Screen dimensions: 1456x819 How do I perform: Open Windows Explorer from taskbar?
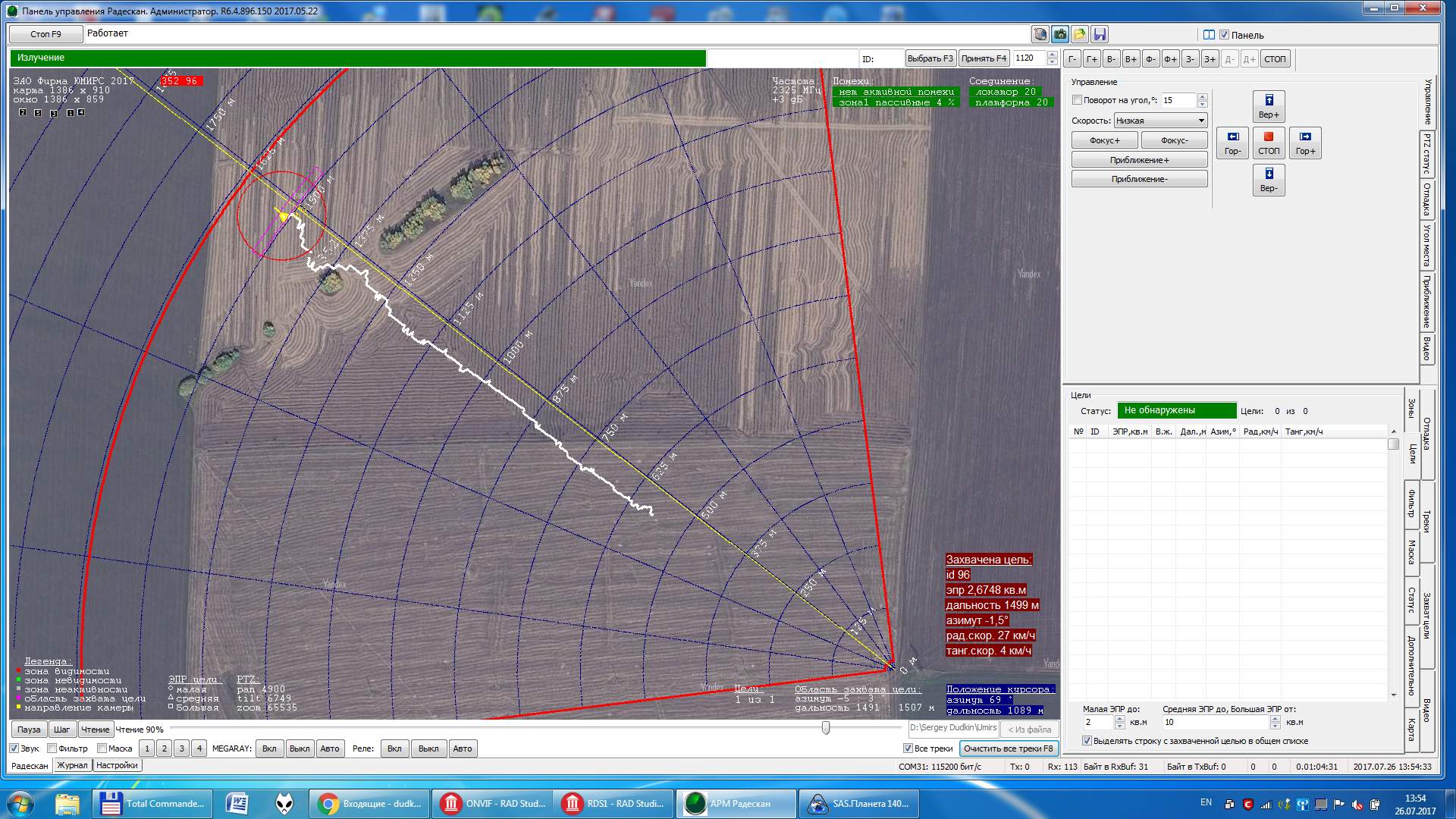67,804
